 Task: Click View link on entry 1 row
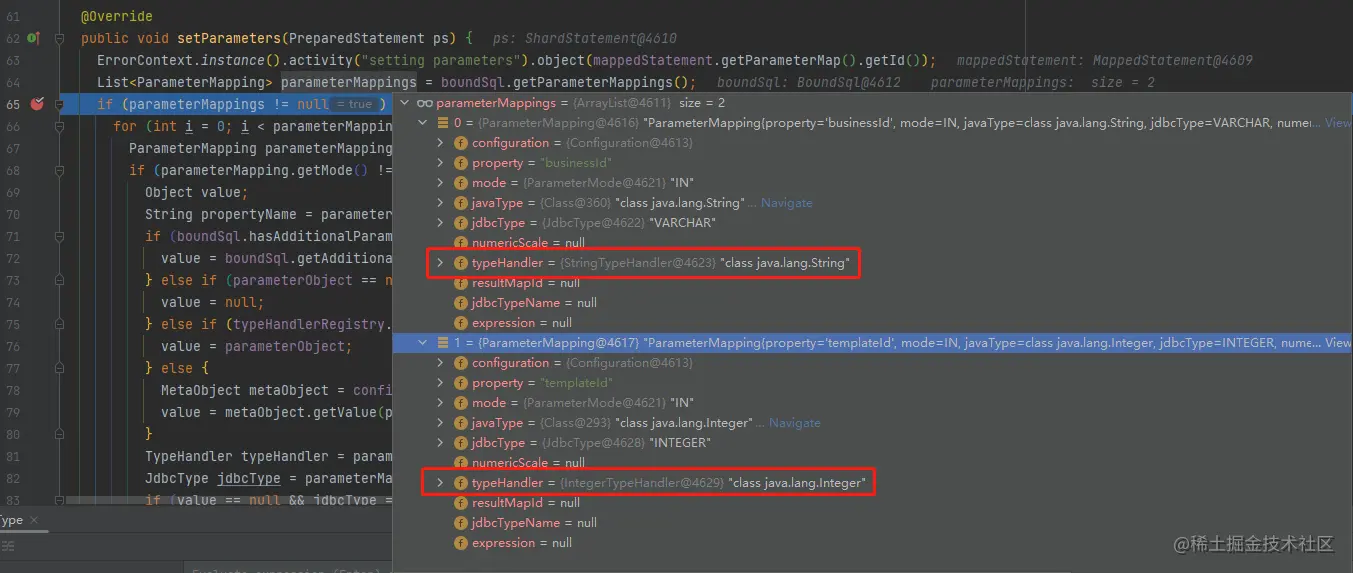pos(1338,343)
